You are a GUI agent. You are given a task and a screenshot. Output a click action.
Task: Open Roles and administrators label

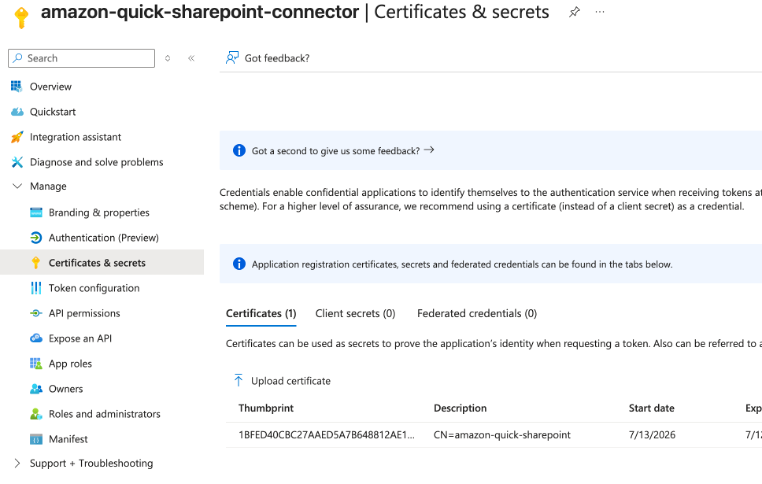(x=104, y=414)
